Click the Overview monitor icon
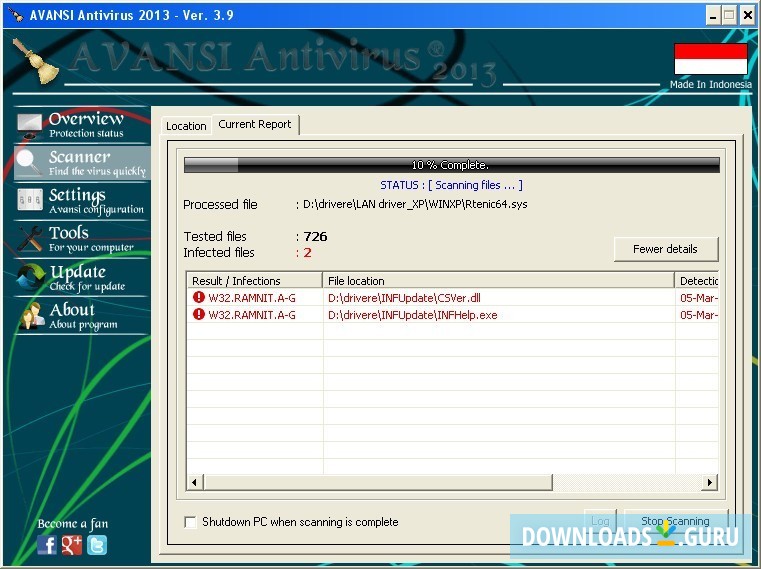 30,126
